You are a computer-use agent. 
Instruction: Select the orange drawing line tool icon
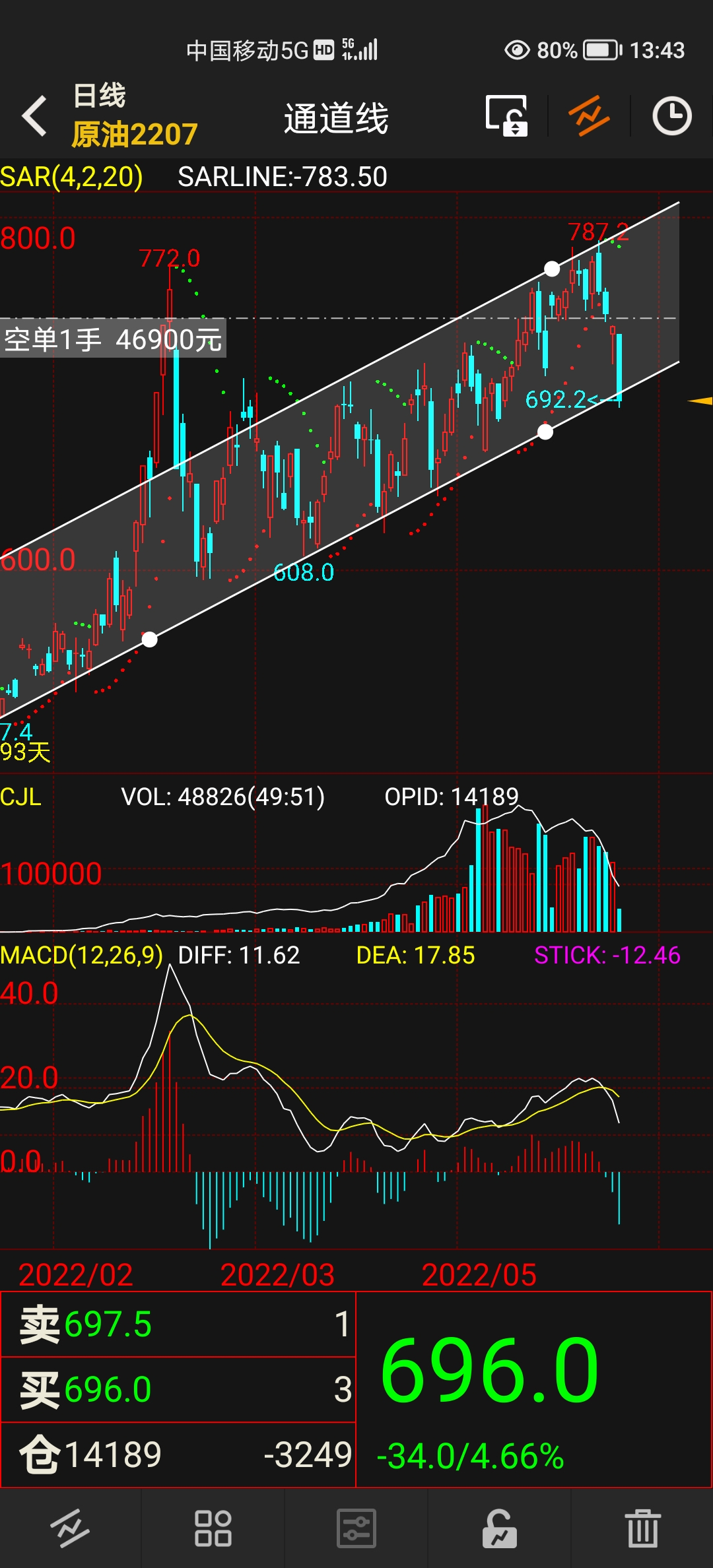tap(589, 116)
